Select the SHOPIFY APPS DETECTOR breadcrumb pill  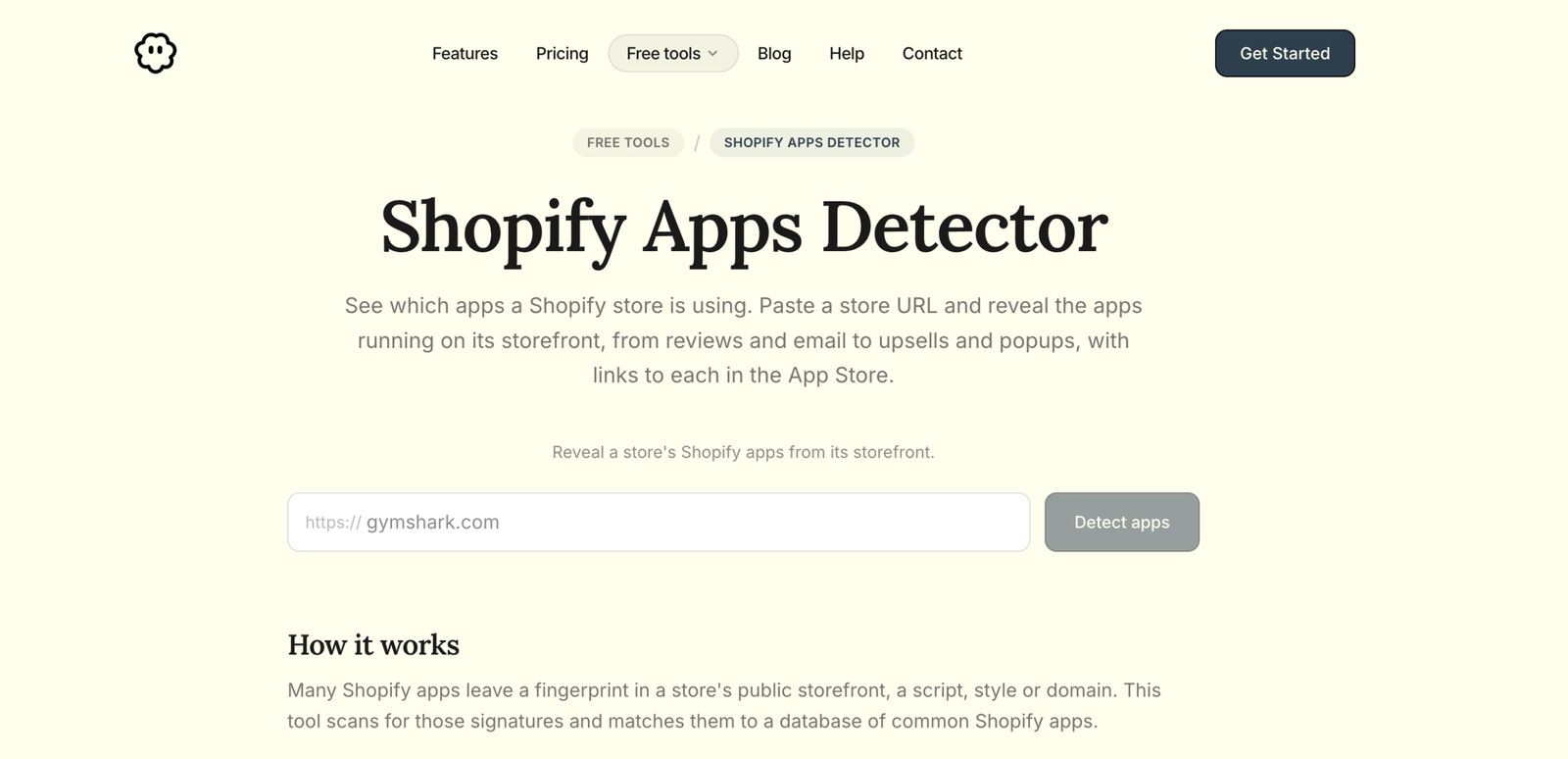pos(811,142)
